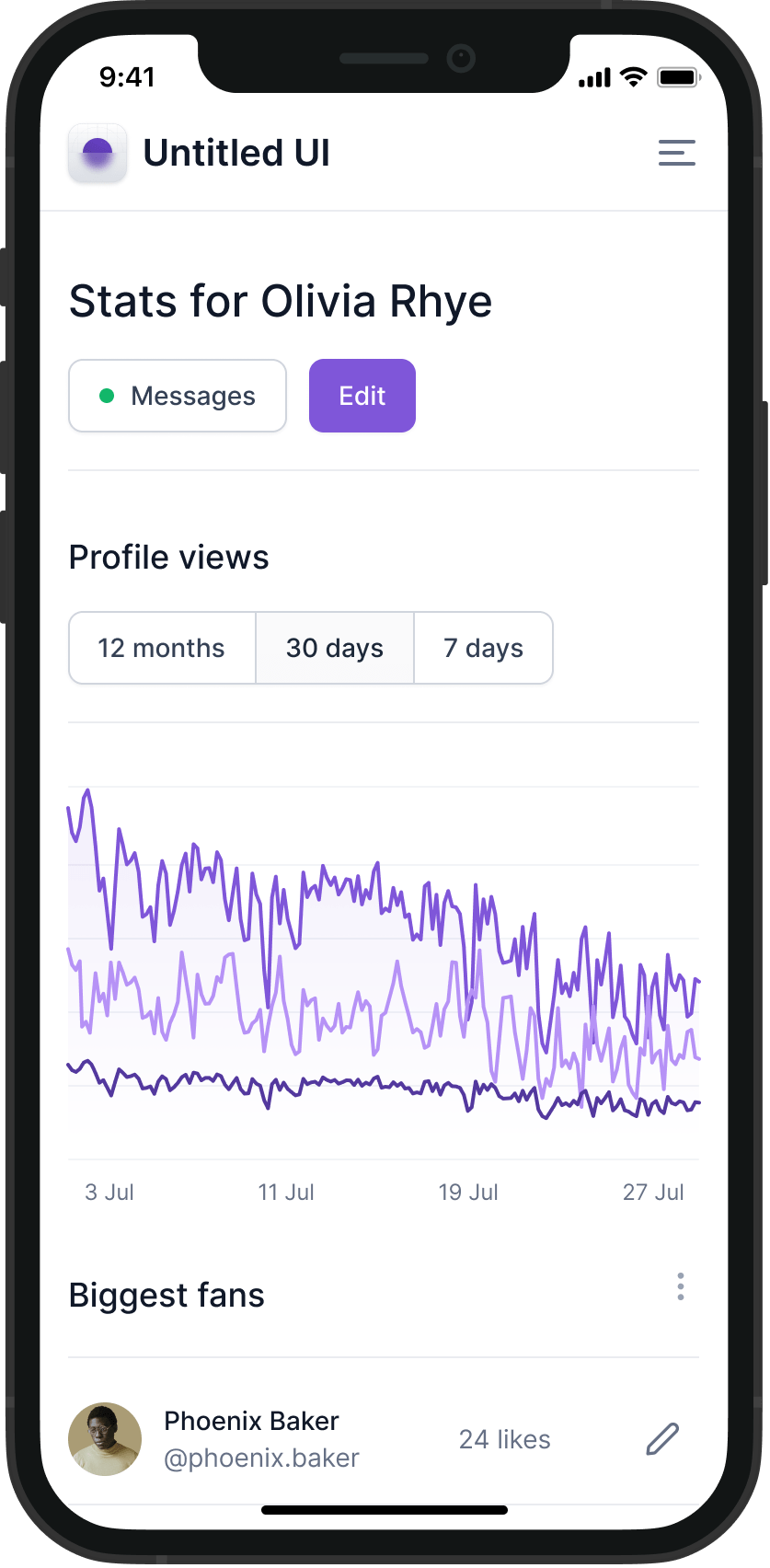
Task: Show the 7 days range
Action: coord(483,648)
